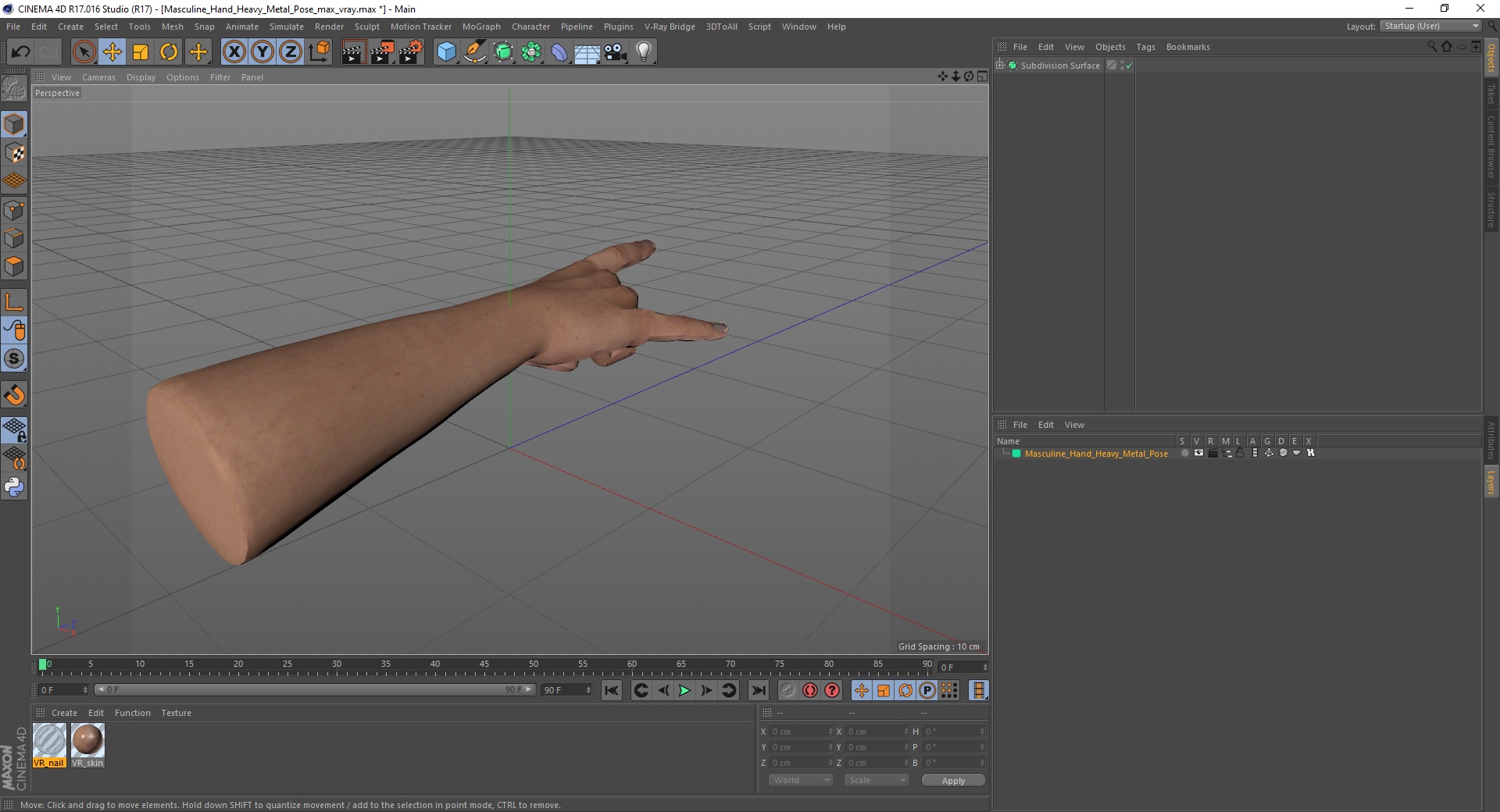Image resolution: width=1500 pixels, height=812 pixels.
Task: Select Masculine_Hand_Heavy_Metal_Pose layer name
Action: pos(1096,454)
